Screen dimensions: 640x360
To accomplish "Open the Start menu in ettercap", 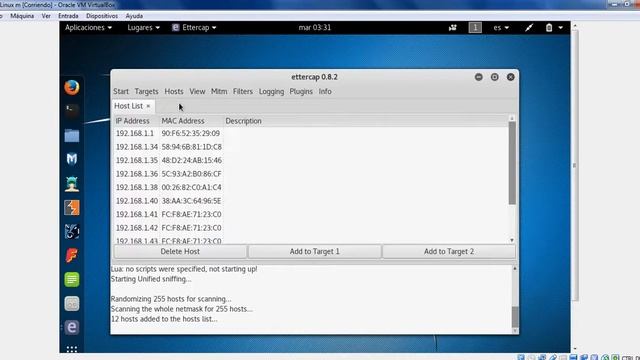I will [x=121, y=91].
